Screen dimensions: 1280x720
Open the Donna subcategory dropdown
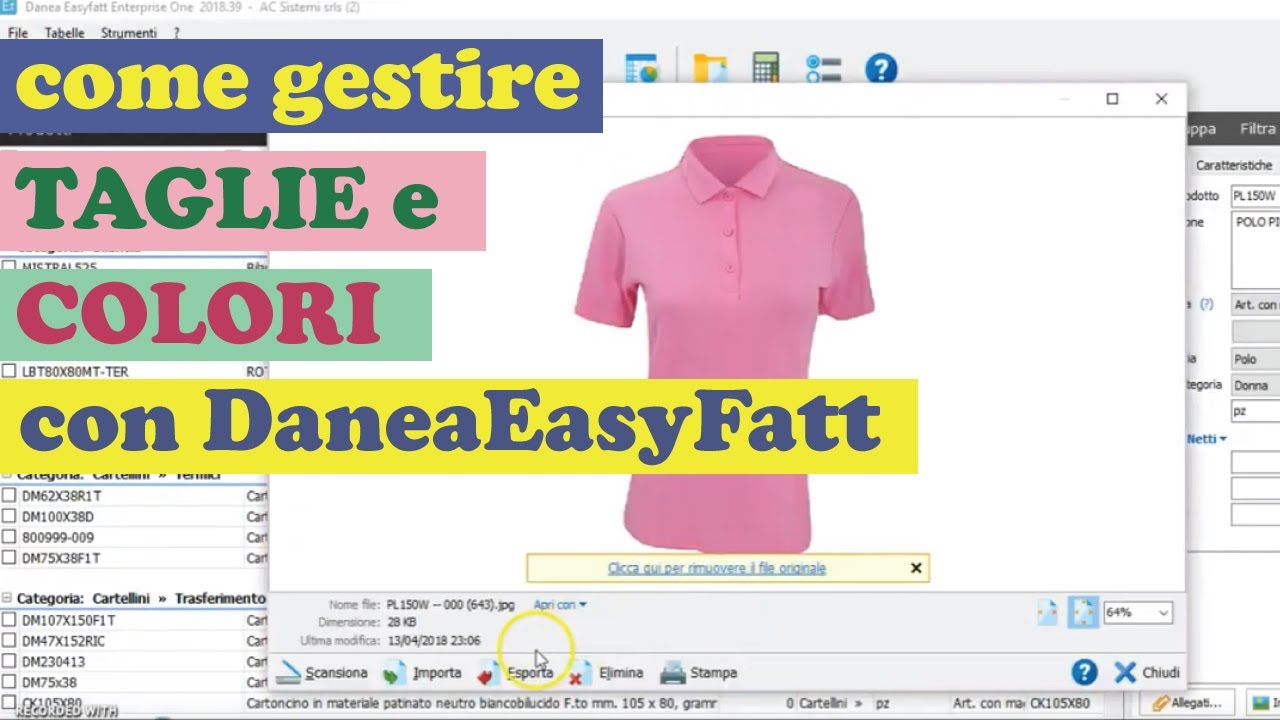(x=1255, y=385)
